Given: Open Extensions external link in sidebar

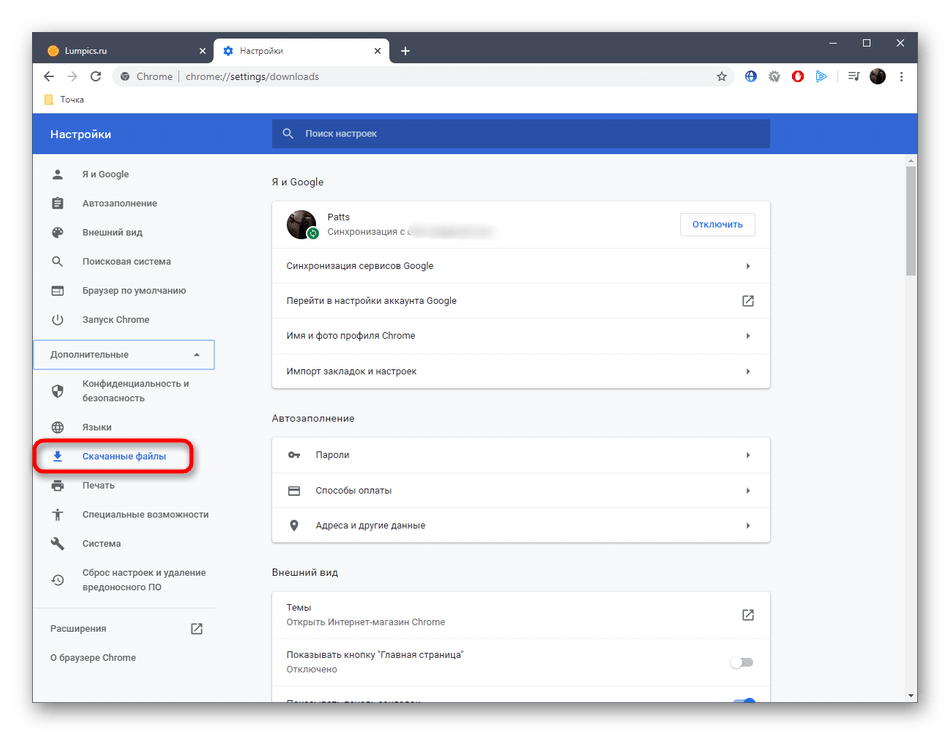Looking at the screenshot, I should 197,629.
